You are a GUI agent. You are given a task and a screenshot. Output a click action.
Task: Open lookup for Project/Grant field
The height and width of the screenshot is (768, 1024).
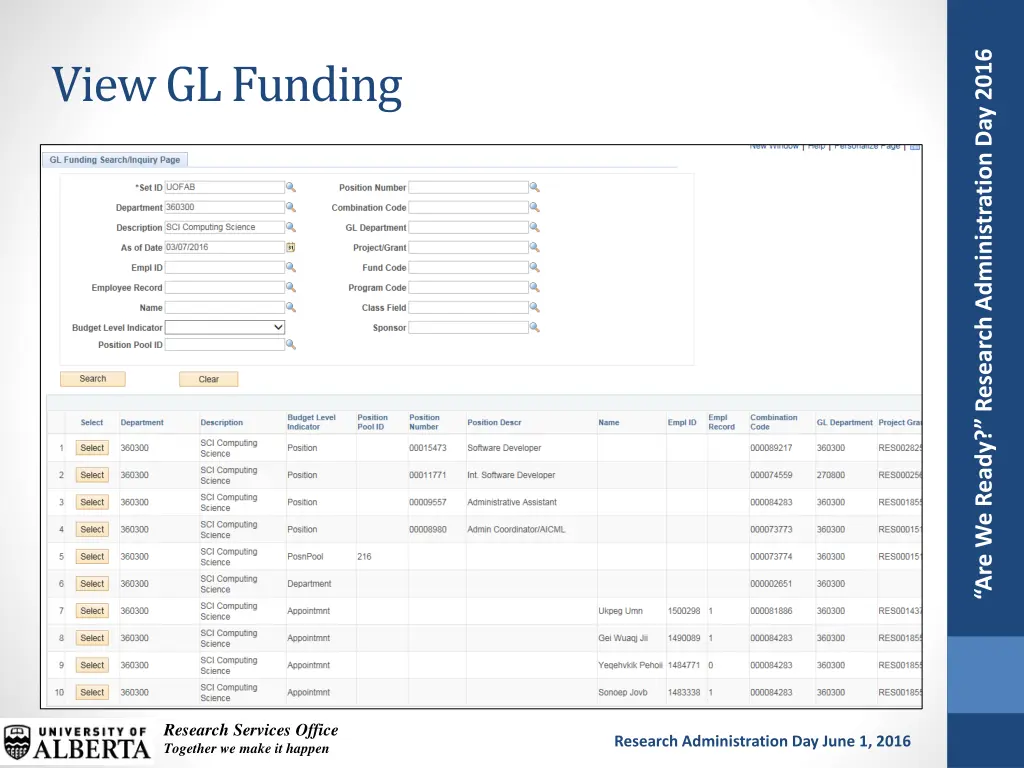pyautogui.click(x=534, y=248)
